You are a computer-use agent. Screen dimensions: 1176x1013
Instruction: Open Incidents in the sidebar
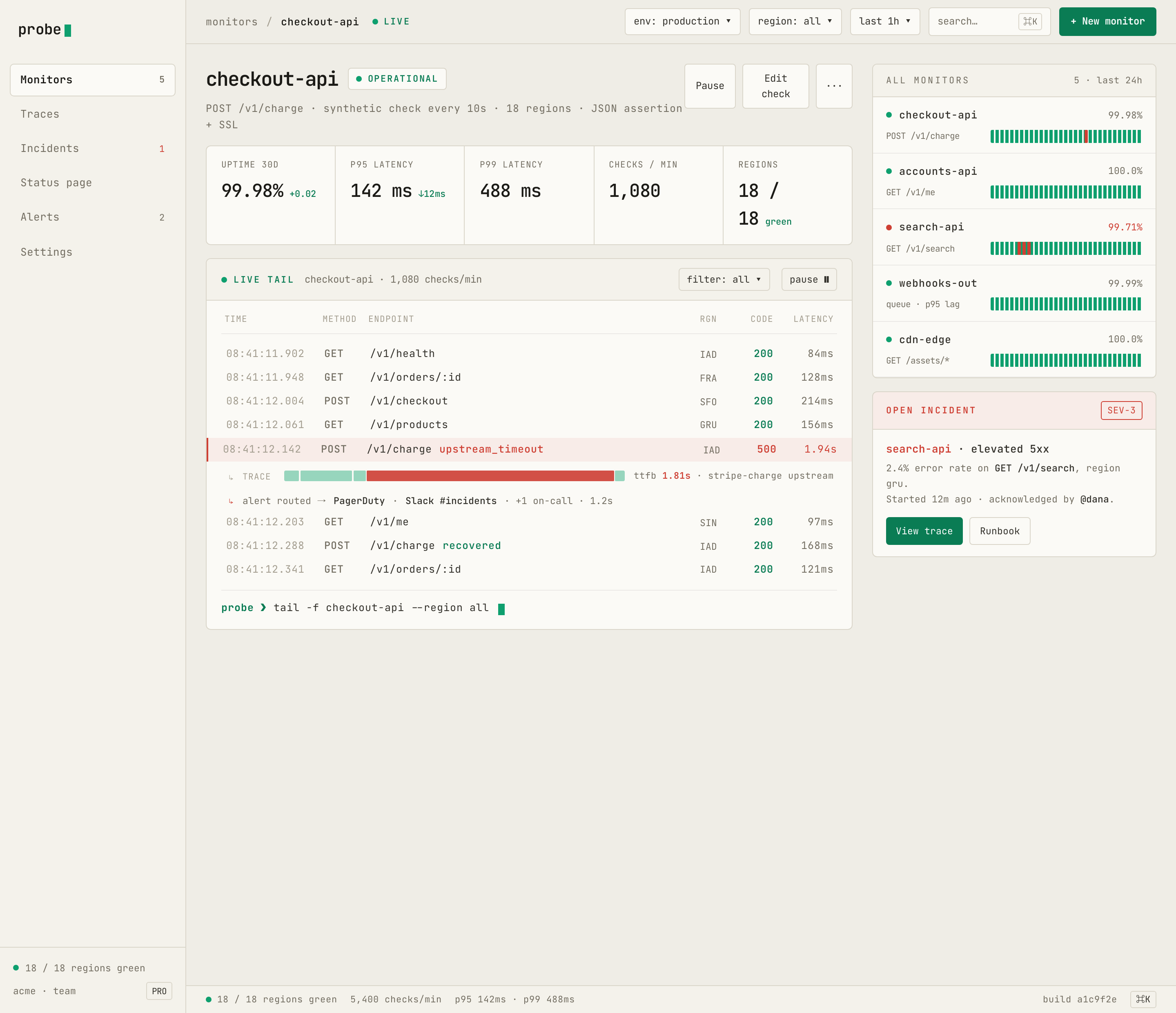(93, 148)
